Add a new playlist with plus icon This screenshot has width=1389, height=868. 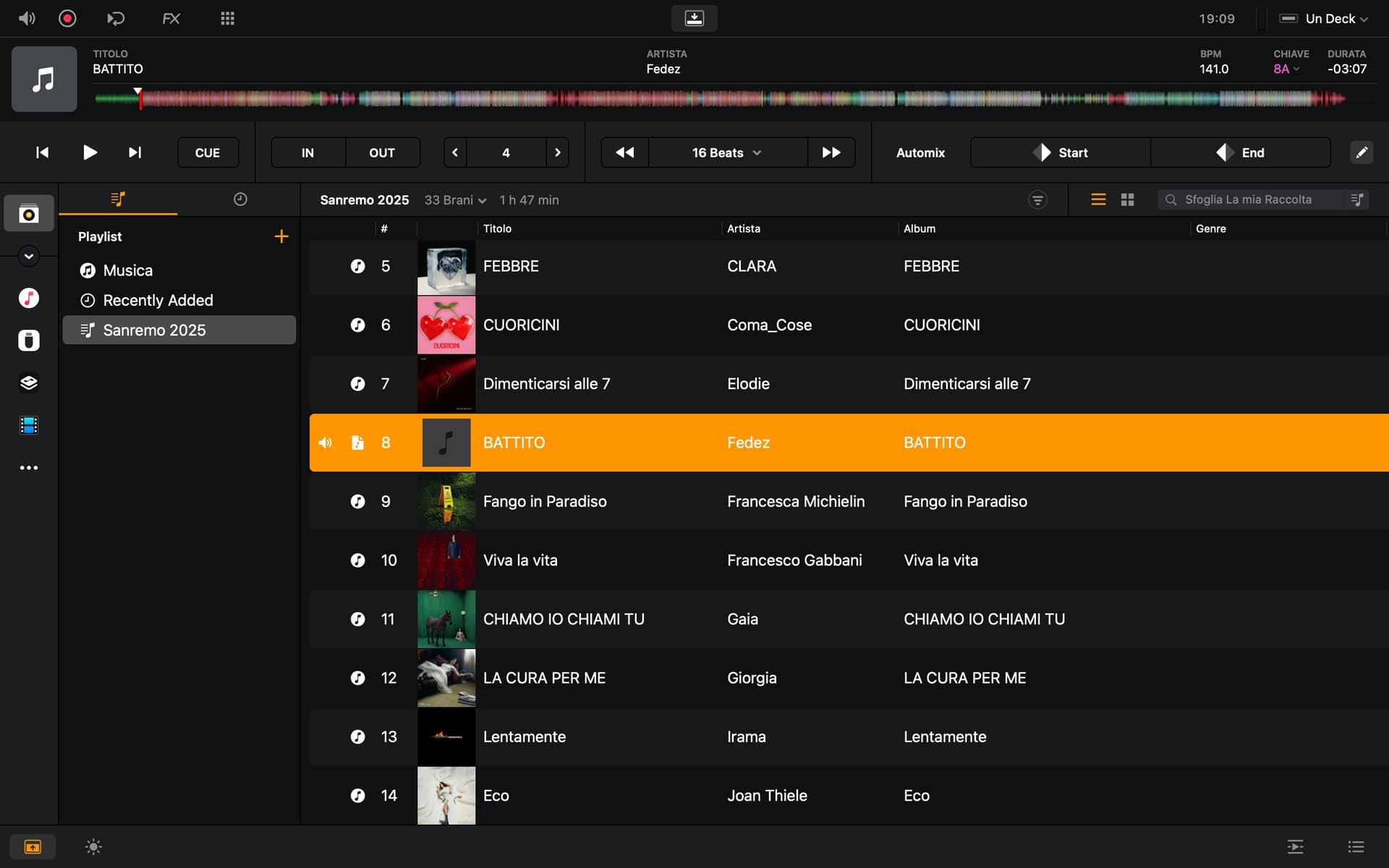pos(281,237)
